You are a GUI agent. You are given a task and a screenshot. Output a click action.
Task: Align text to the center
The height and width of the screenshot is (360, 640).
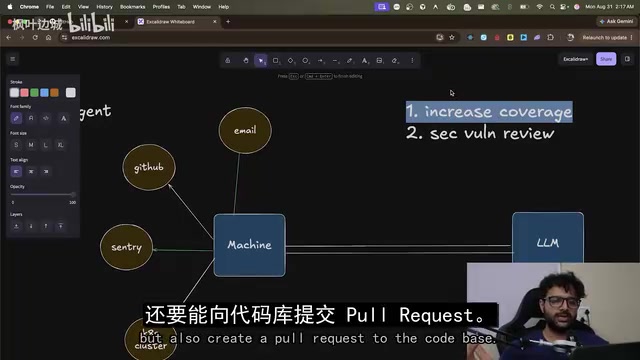31,171
